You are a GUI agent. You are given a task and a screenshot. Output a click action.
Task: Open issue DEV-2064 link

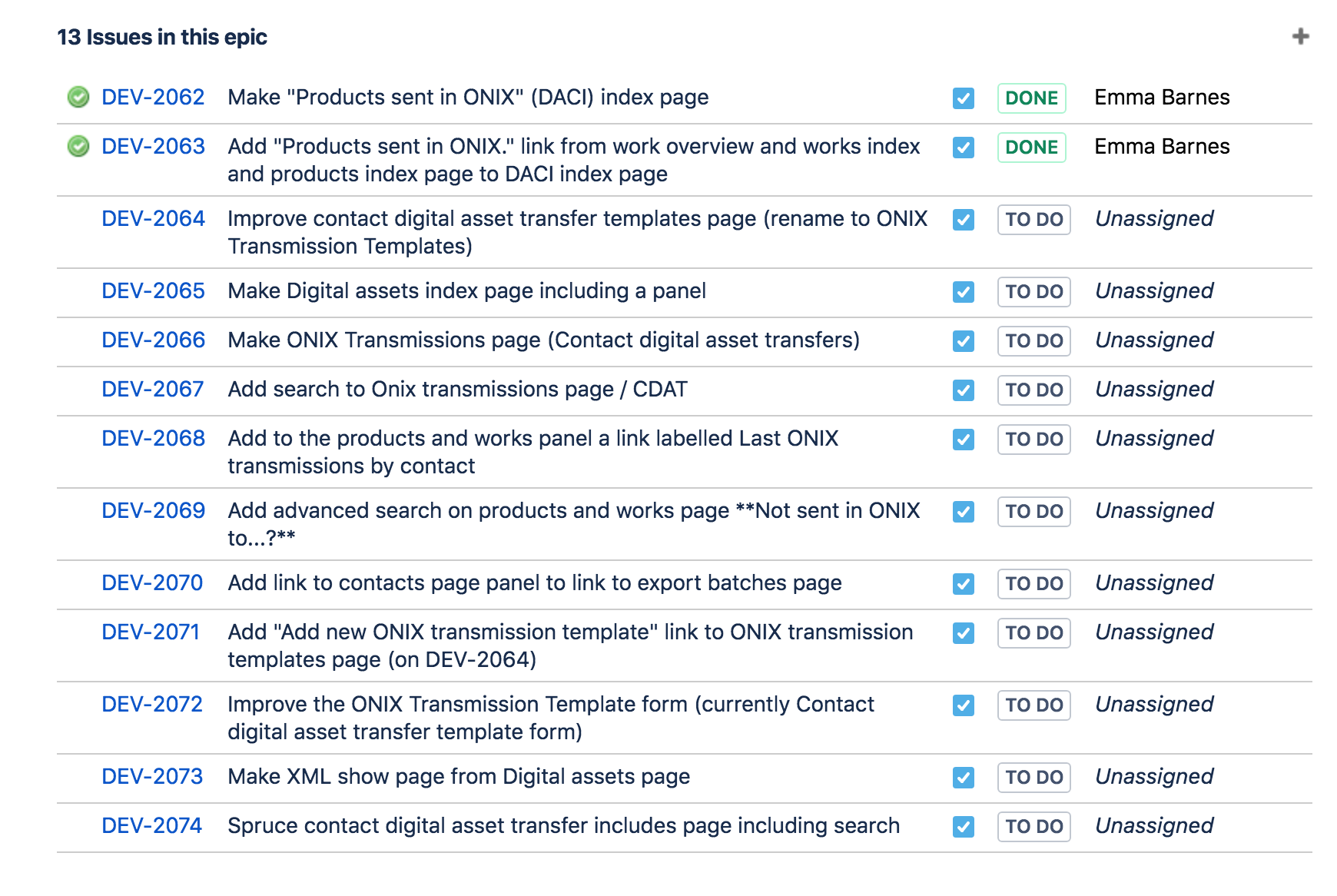(x=153, y=219)
